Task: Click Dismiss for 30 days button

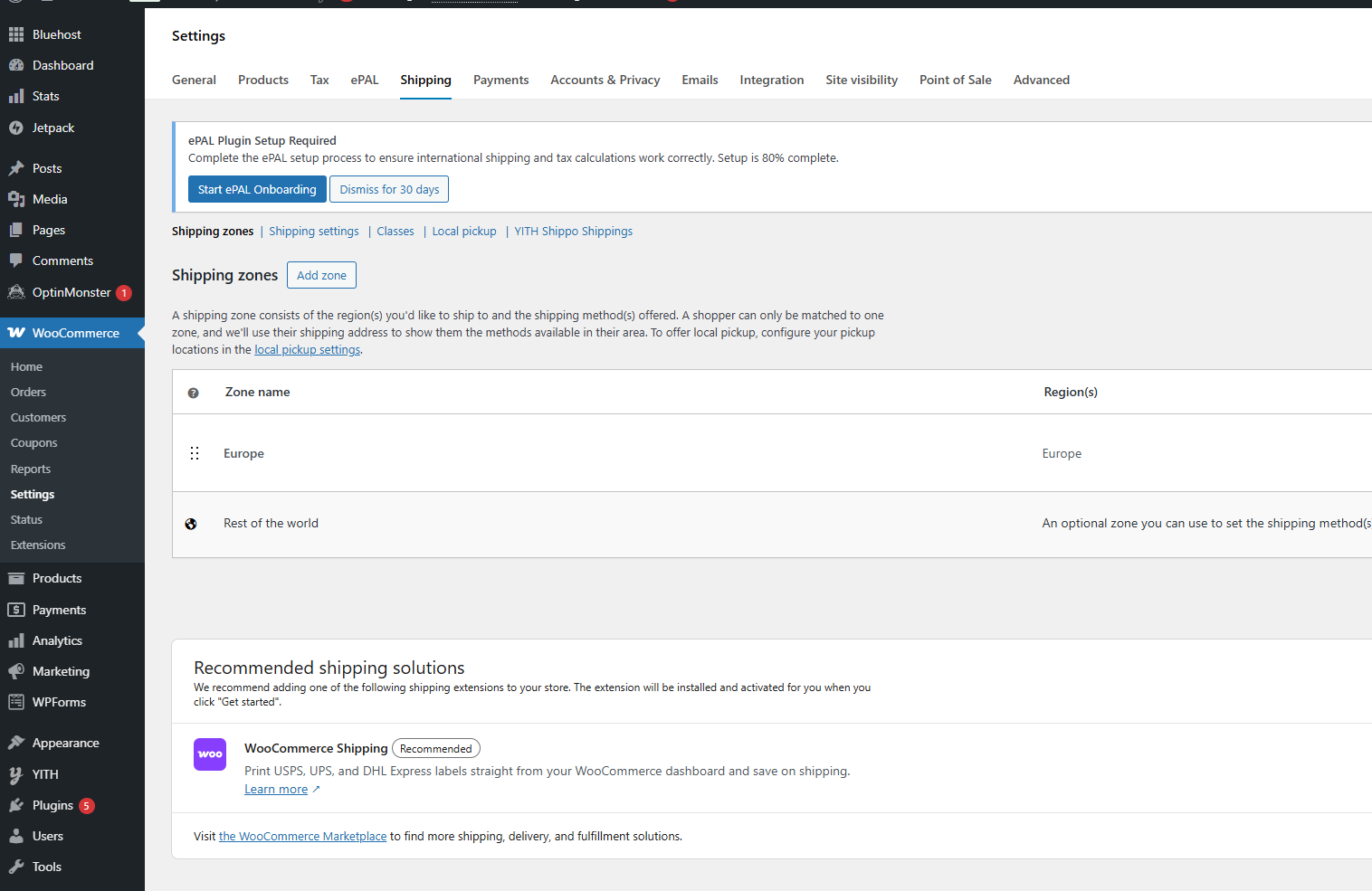Action: [389, 189]
